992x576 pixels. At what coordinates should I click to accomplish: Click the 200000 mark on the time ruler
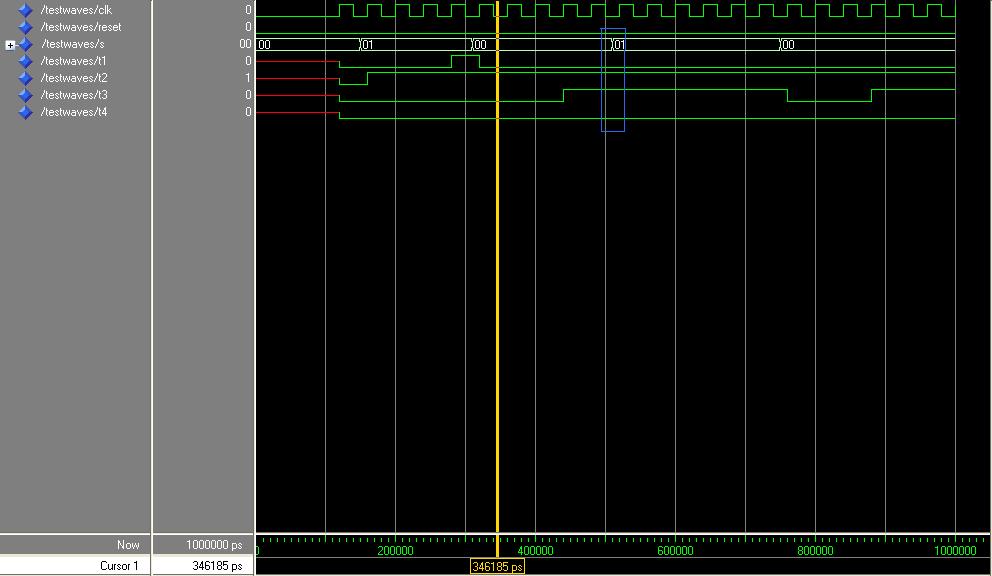tap(395, 551)
